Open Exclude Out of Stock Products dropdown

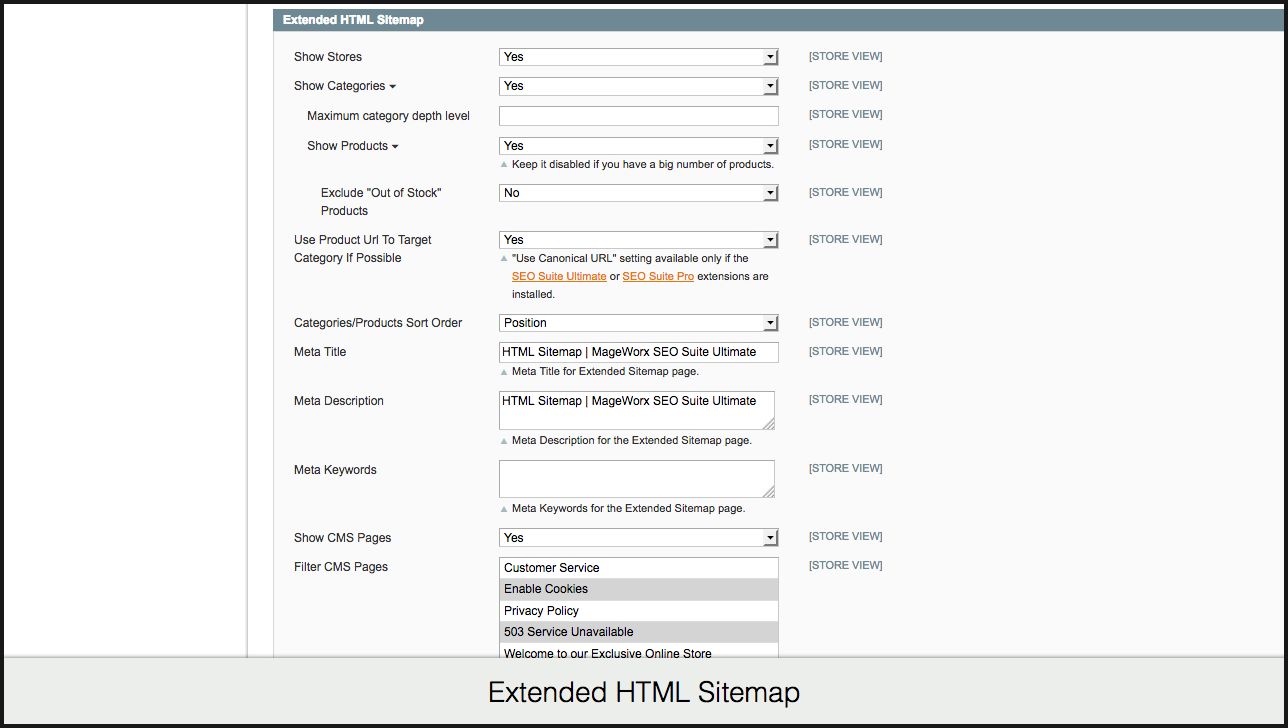638,193
